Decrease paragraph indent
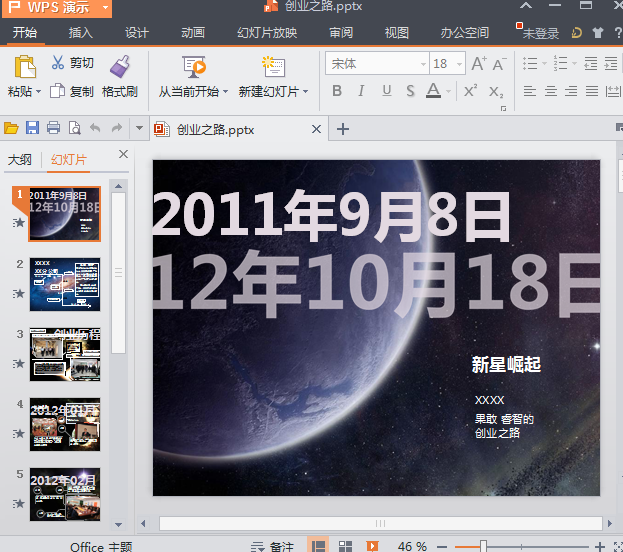Screen dimensions: 623x552 [590, 64]
